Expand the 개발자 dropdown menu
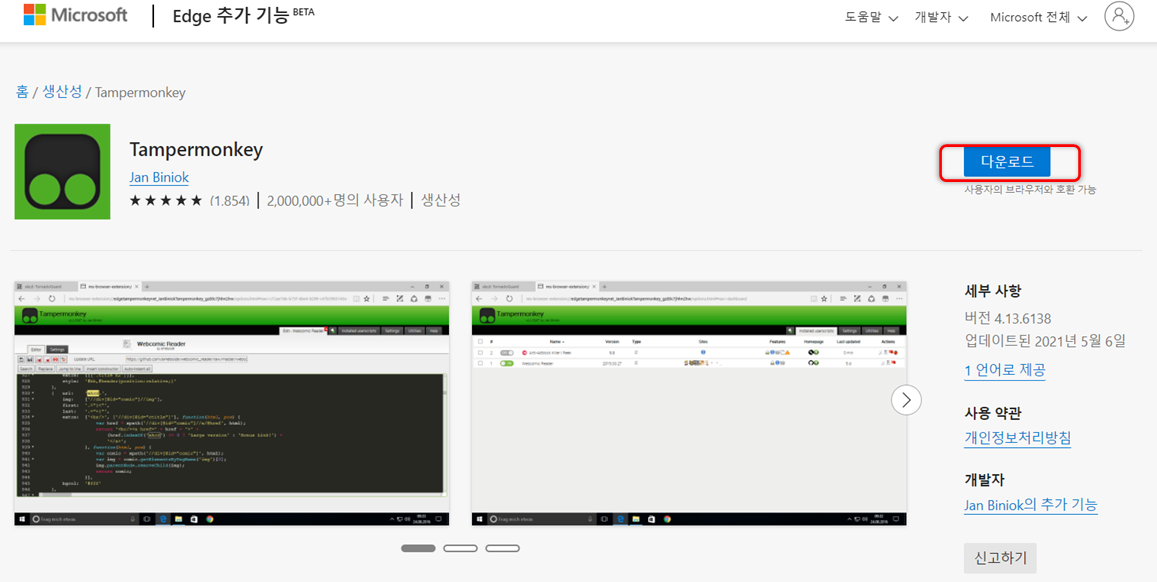This screenshot has width=1157, height=582. pos(941,17)
